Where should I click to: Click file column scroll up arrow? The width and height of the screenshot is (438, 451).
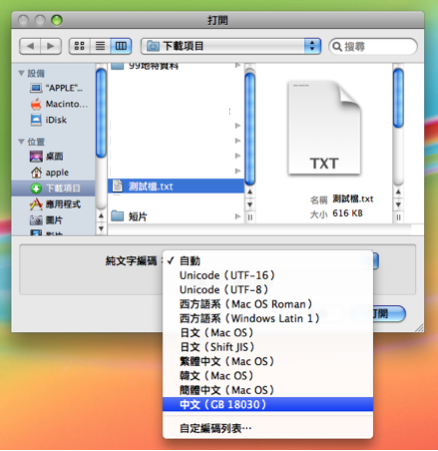pos(250,192)
